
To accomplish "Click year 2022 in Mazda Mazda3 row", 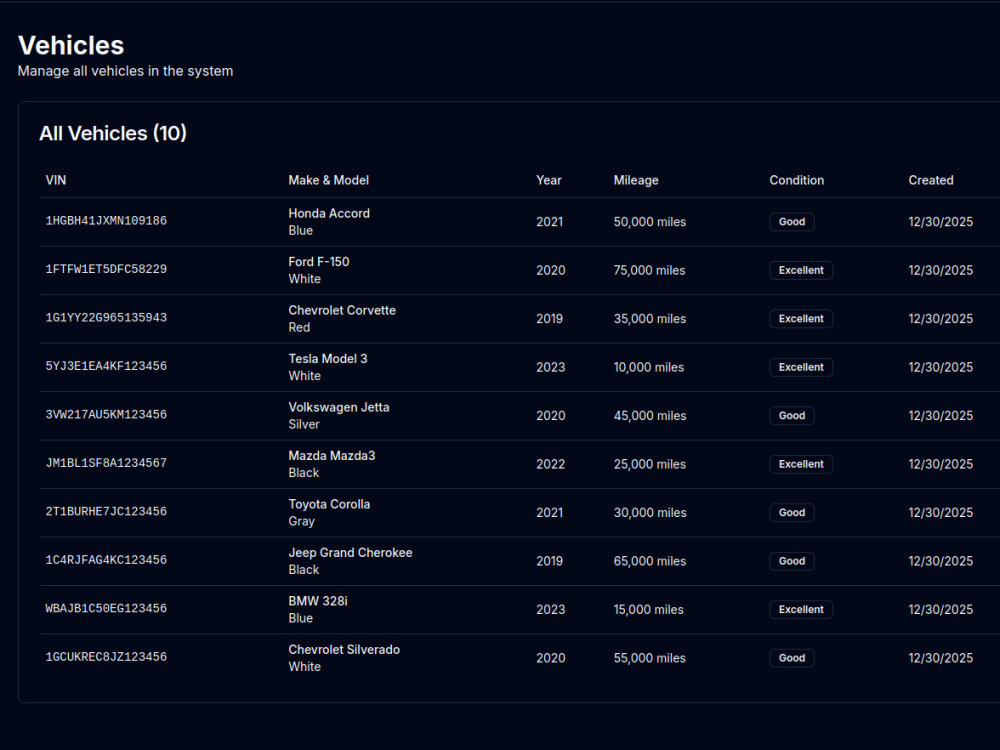I will 550,464.
